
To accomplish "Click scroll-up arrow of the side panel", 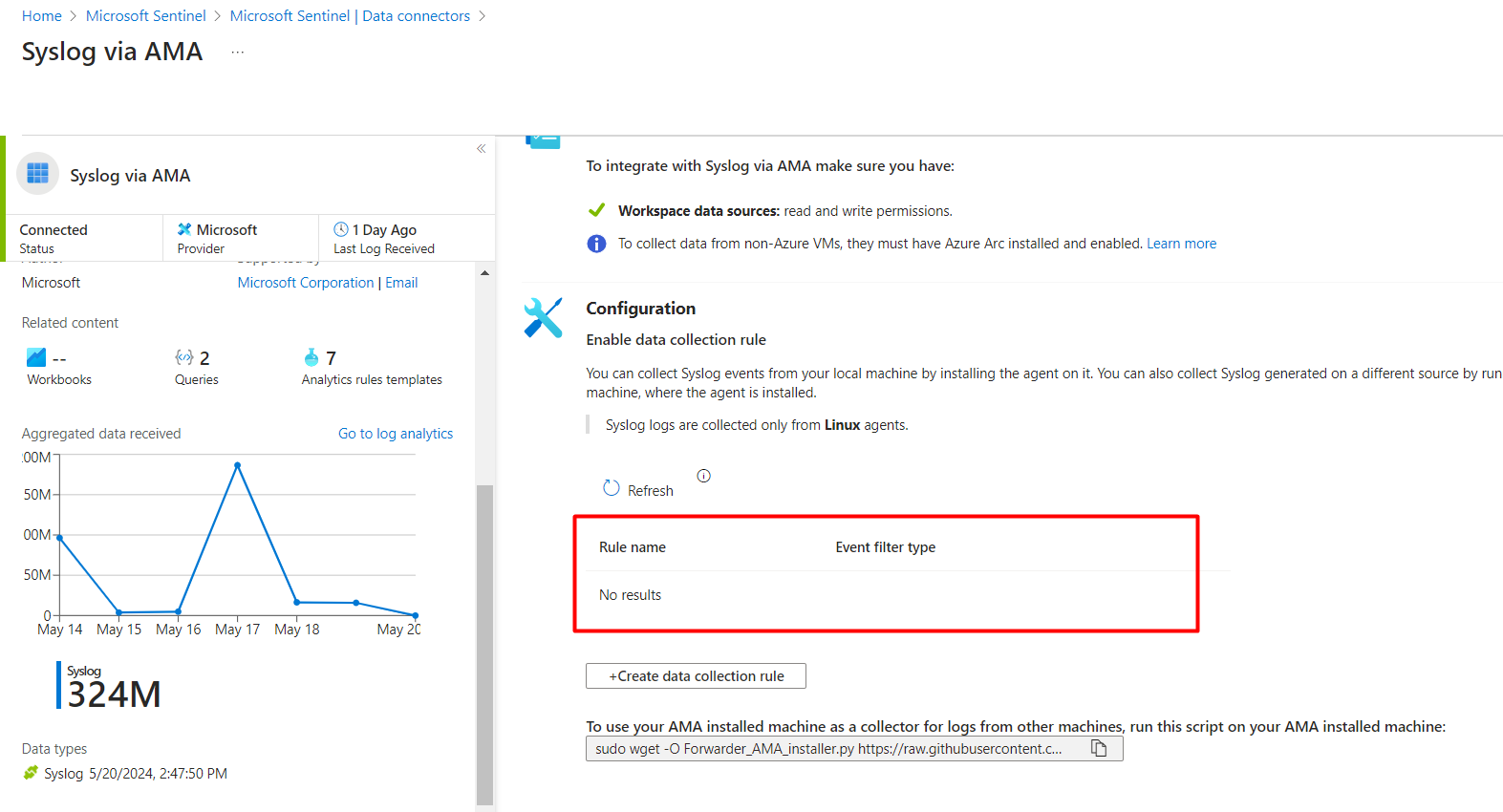I will [x=485, y=273].
